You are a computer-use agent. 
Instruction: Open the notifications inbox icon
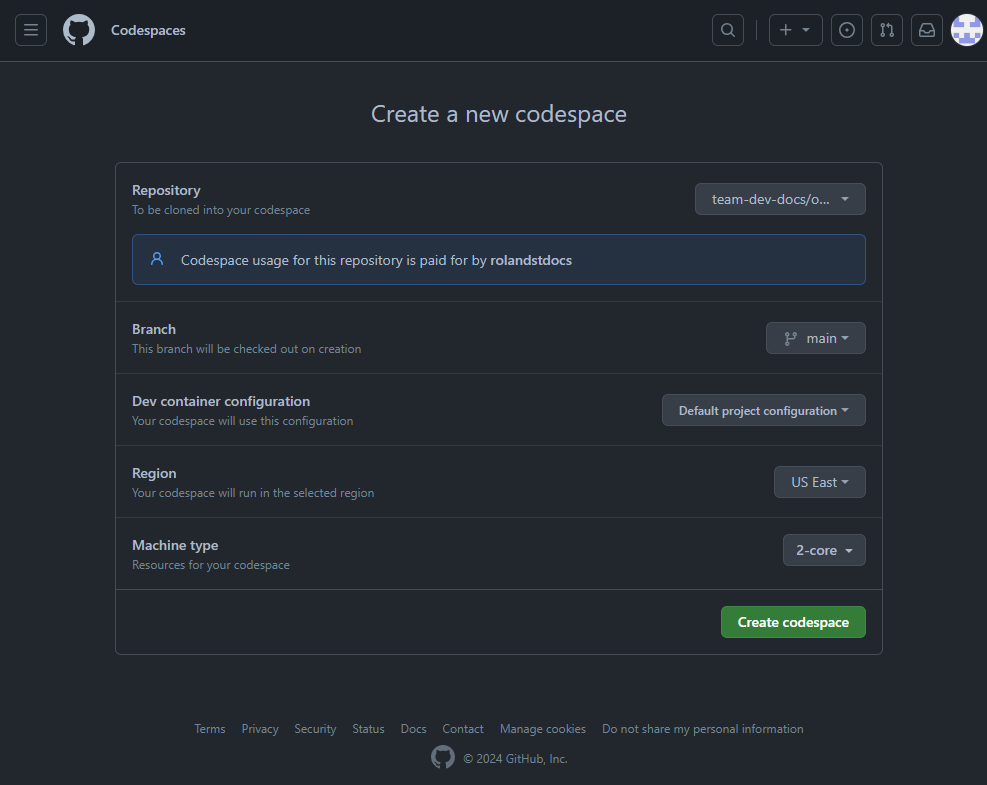pyautogui.click(x=927, y=30)
